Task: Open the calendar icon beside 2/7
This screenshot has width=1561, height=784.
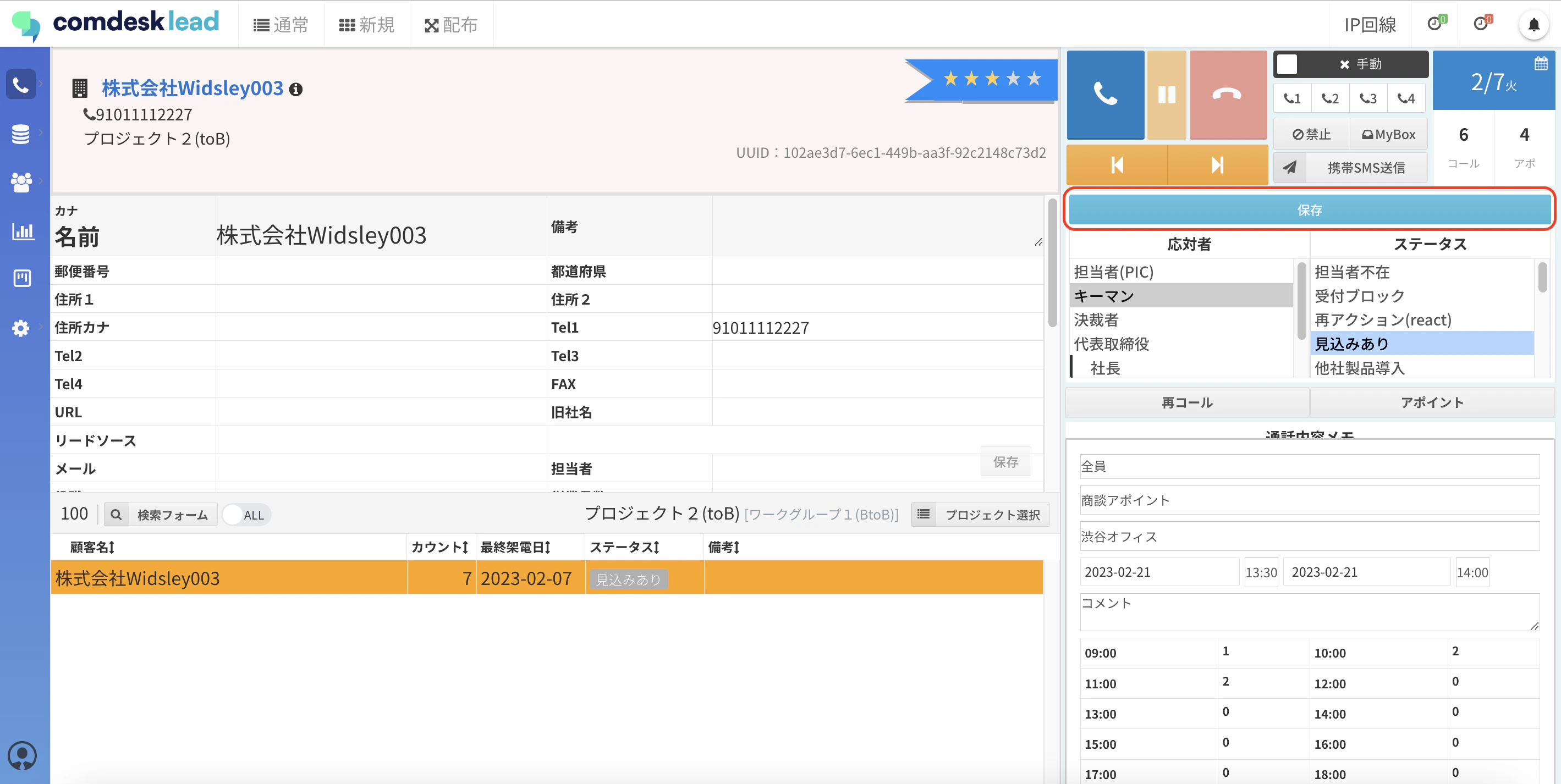Action: click(x=1541, y=63)
